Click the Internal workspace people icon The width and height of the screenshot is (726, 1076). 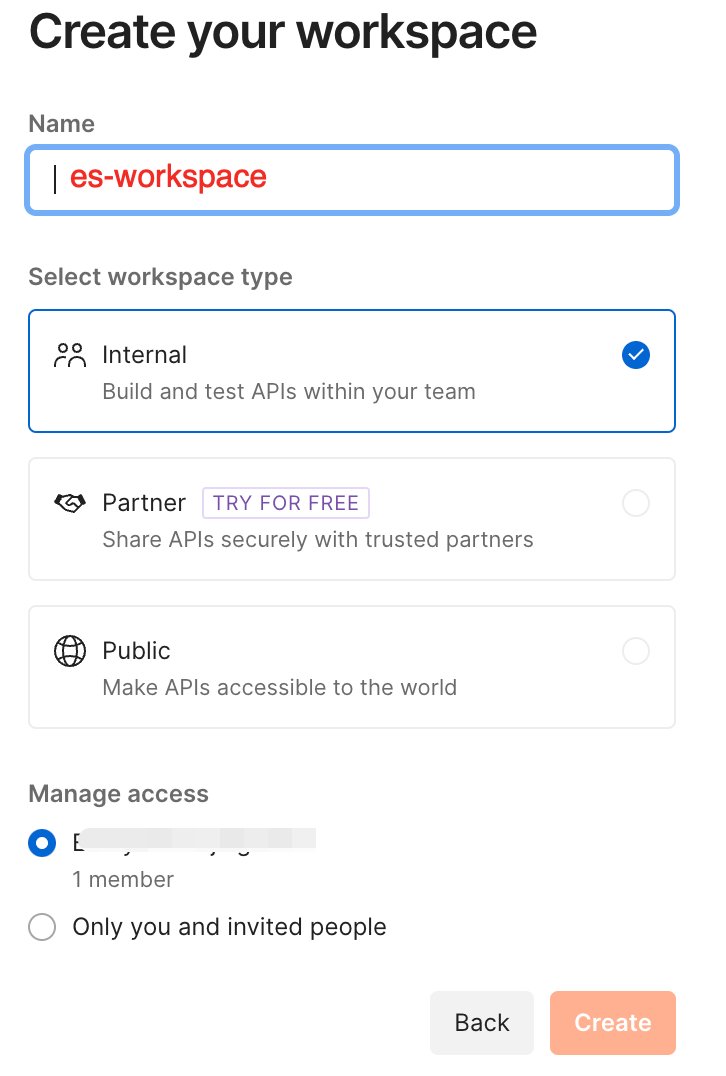pyautogui.click(x=70, y=356)
